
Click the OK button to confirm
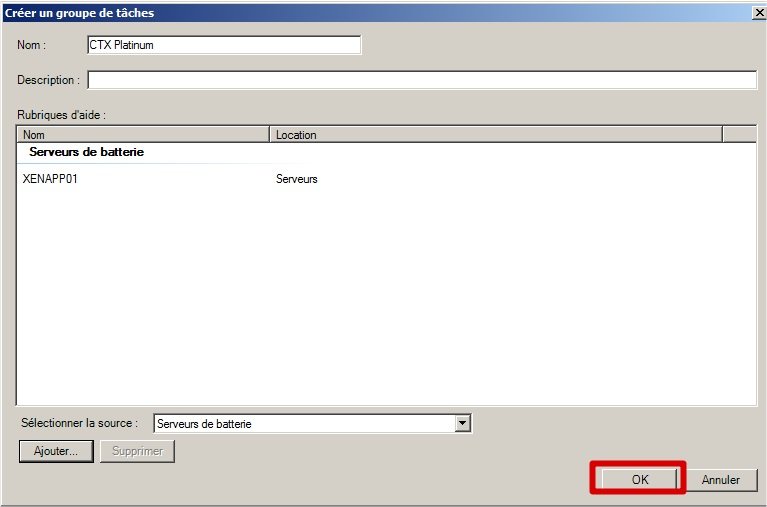tap(639, 479)
